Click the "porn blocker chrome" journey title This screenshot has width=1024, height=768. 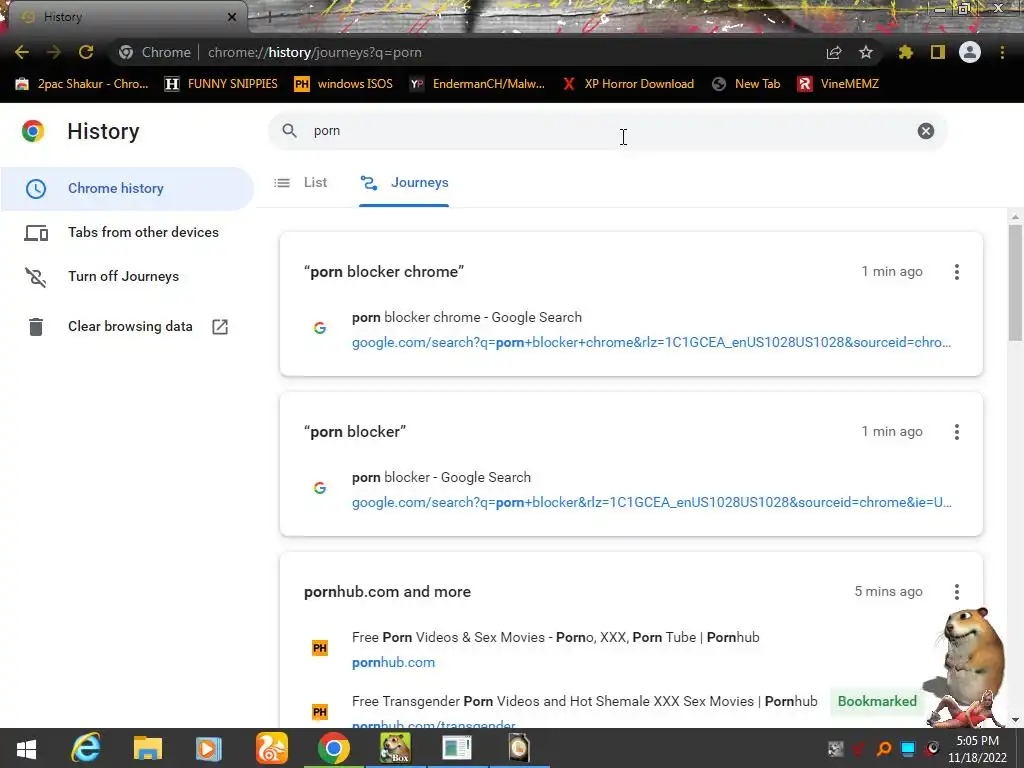tap(384, 272)
